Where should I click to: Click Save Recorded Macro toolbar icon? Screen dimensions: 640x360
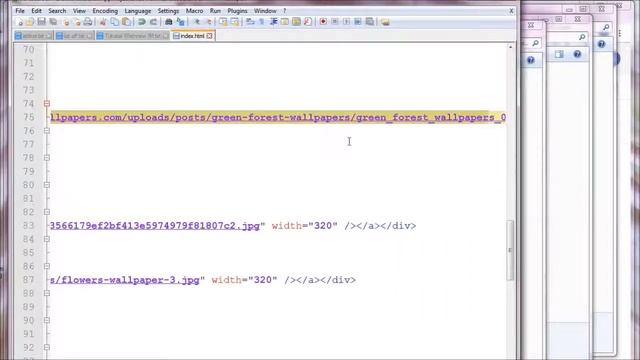[x=370, y=22]
